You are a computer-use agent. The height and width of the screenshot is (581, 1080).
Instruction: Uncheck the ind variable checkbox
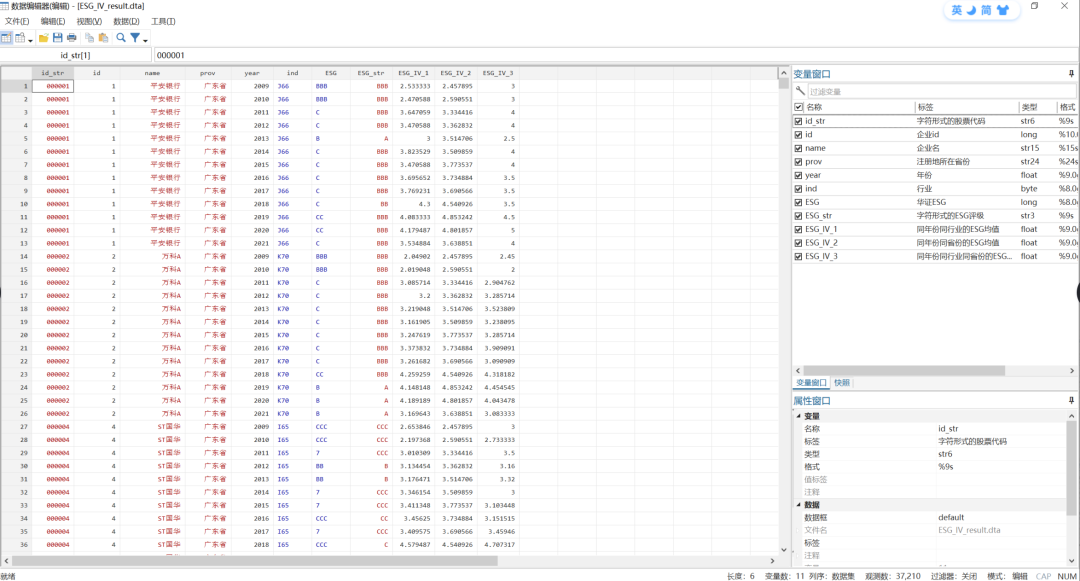(x=798, y=189)
